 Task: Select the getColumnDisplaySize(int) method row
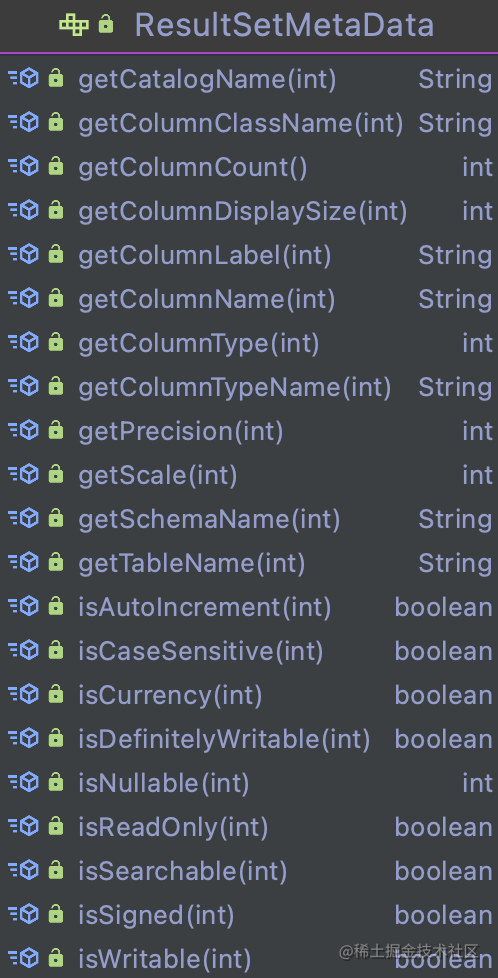point(249,211)
